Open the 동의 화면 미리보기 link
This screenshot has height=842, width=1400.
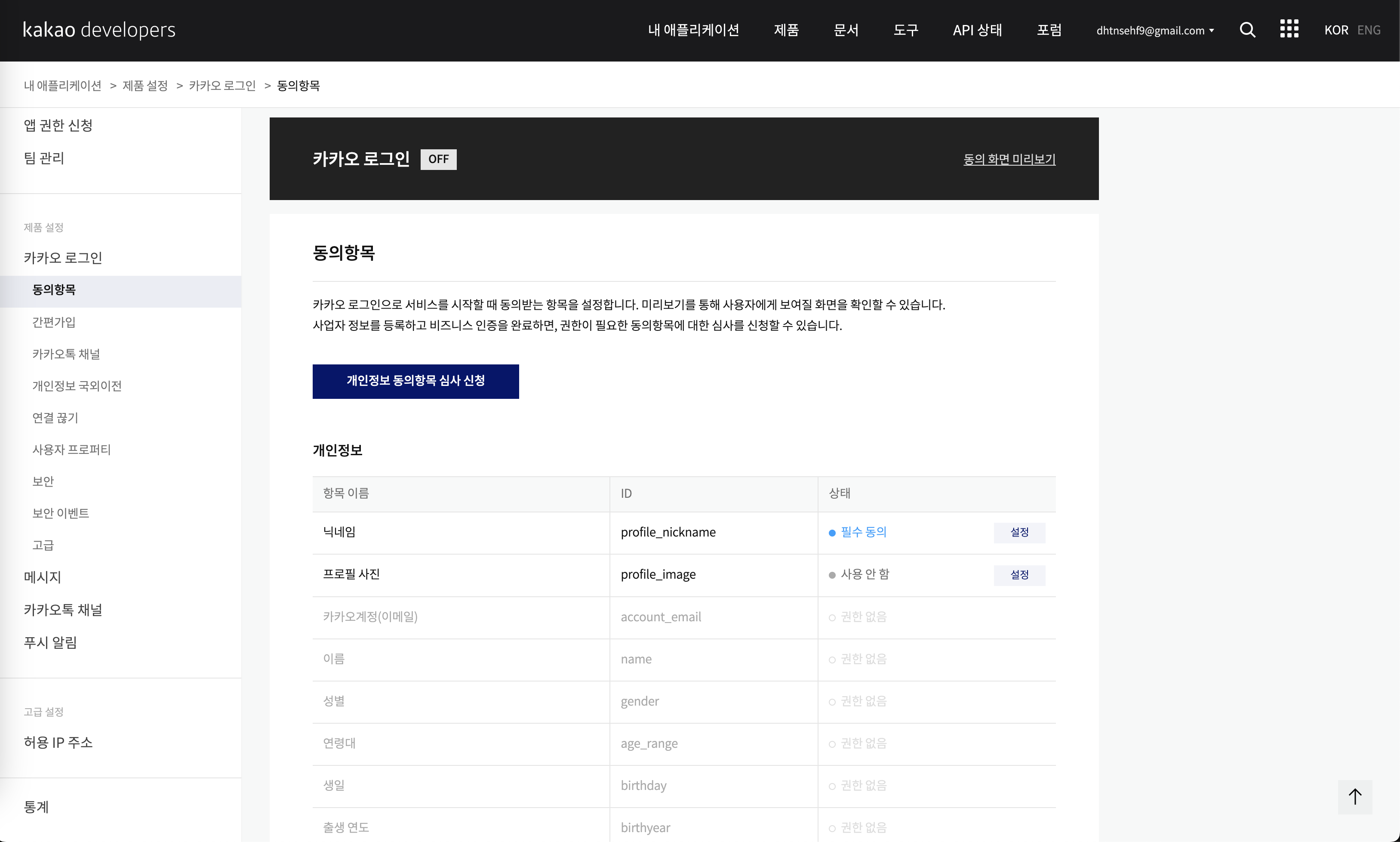click(x=1009, y=160)
